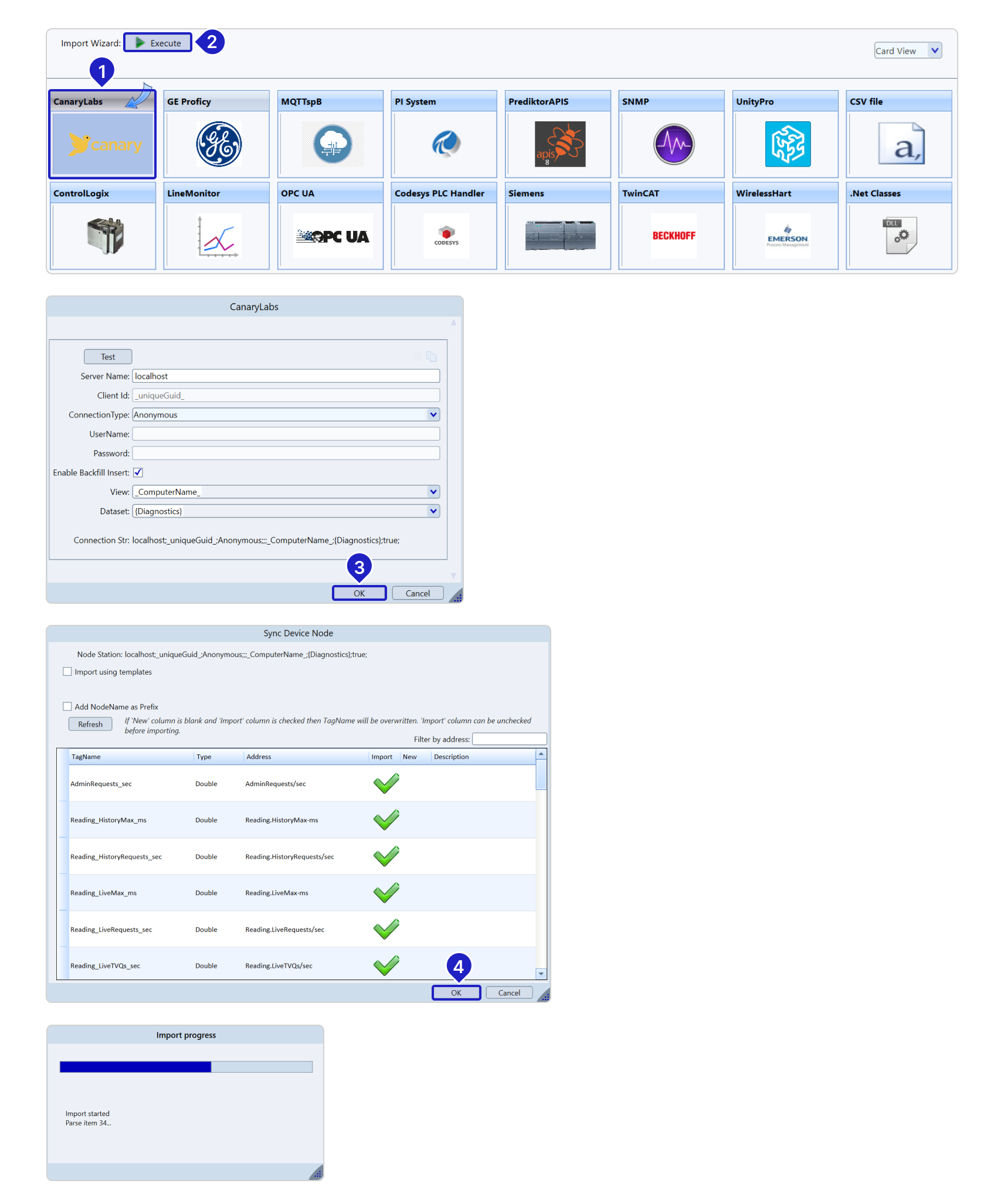
Task: Check Add NodeName as Prefix
Action: coord(67,706)
